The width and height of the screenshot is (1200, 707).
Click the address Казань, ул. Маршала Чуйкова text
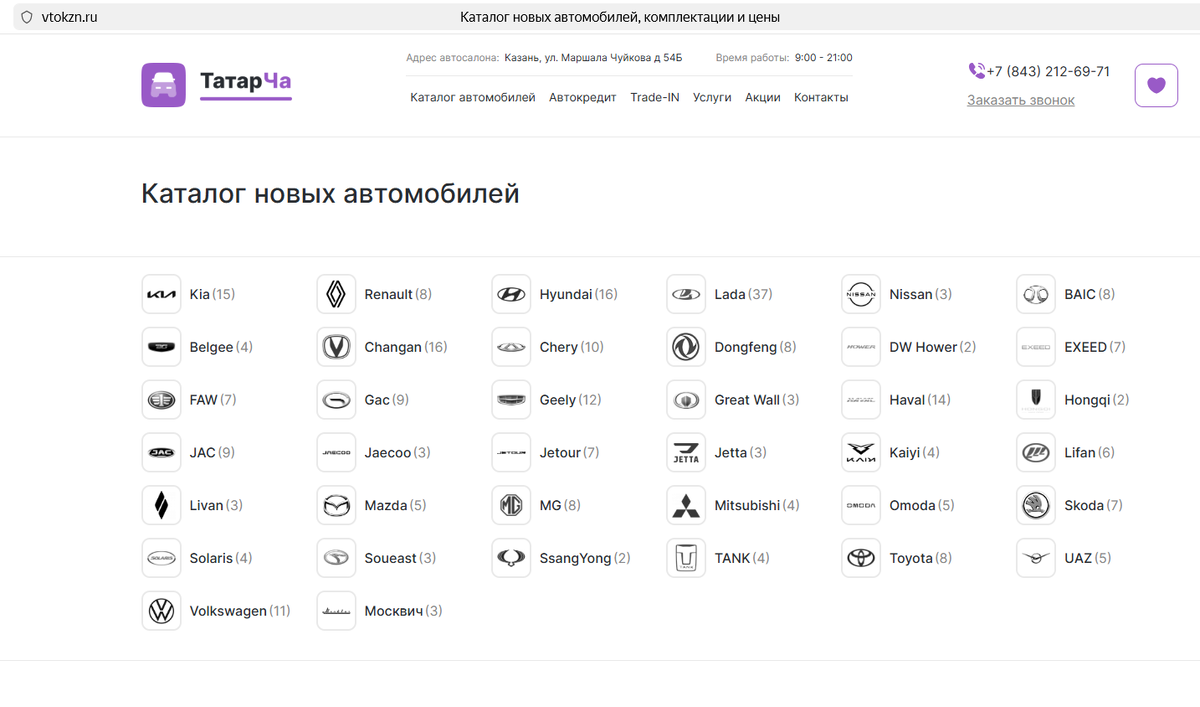click(x=593, y=58)
